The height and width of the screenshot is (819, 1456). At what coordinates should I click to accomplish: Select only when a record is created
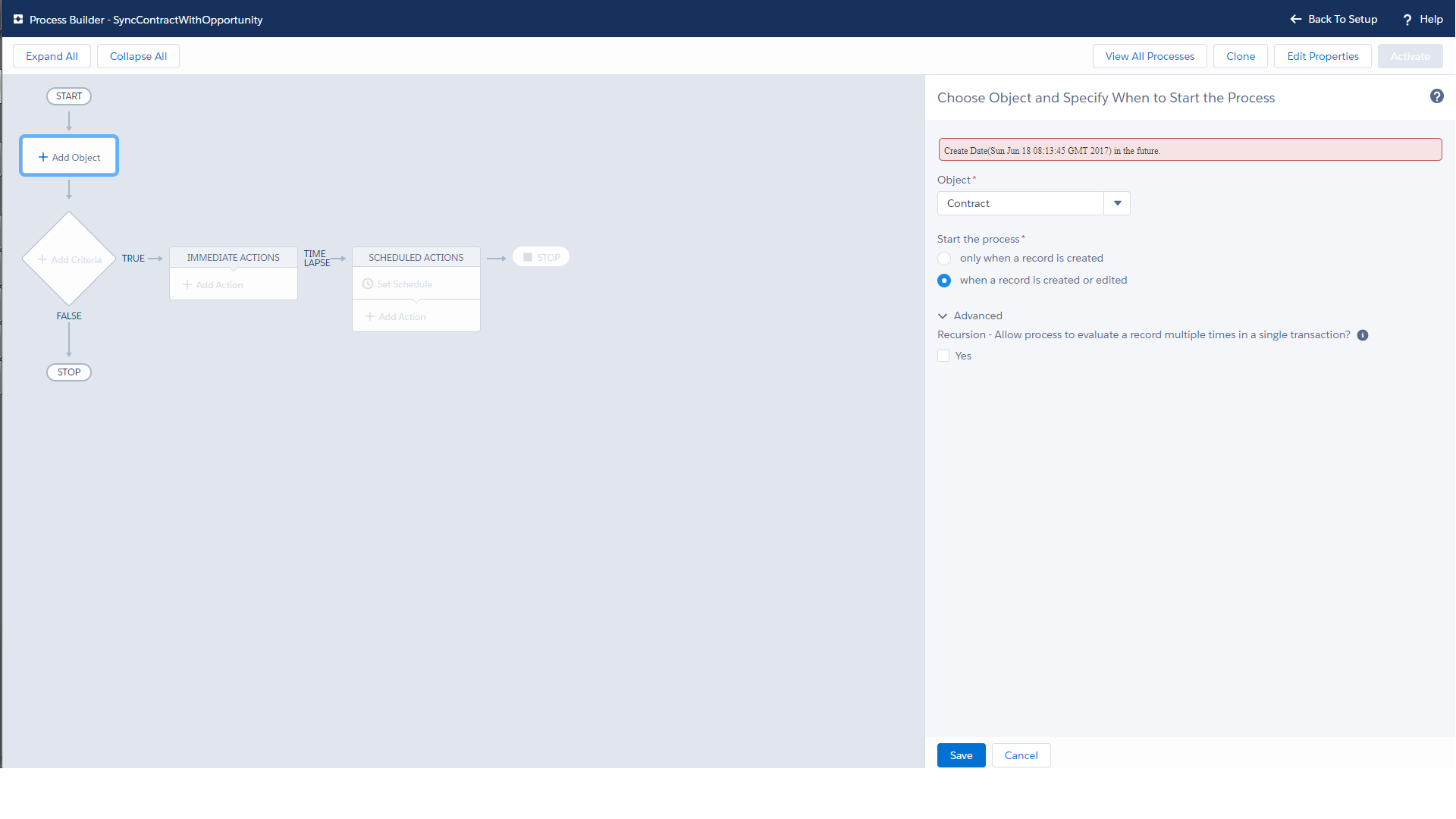coord(944,259)
